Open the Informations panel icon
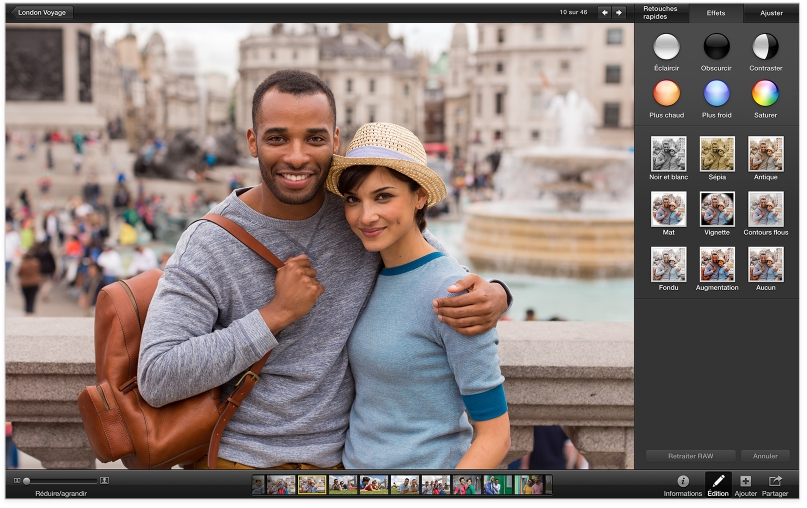The height and width of the screenshot is (508, 807). pos(683,481)
